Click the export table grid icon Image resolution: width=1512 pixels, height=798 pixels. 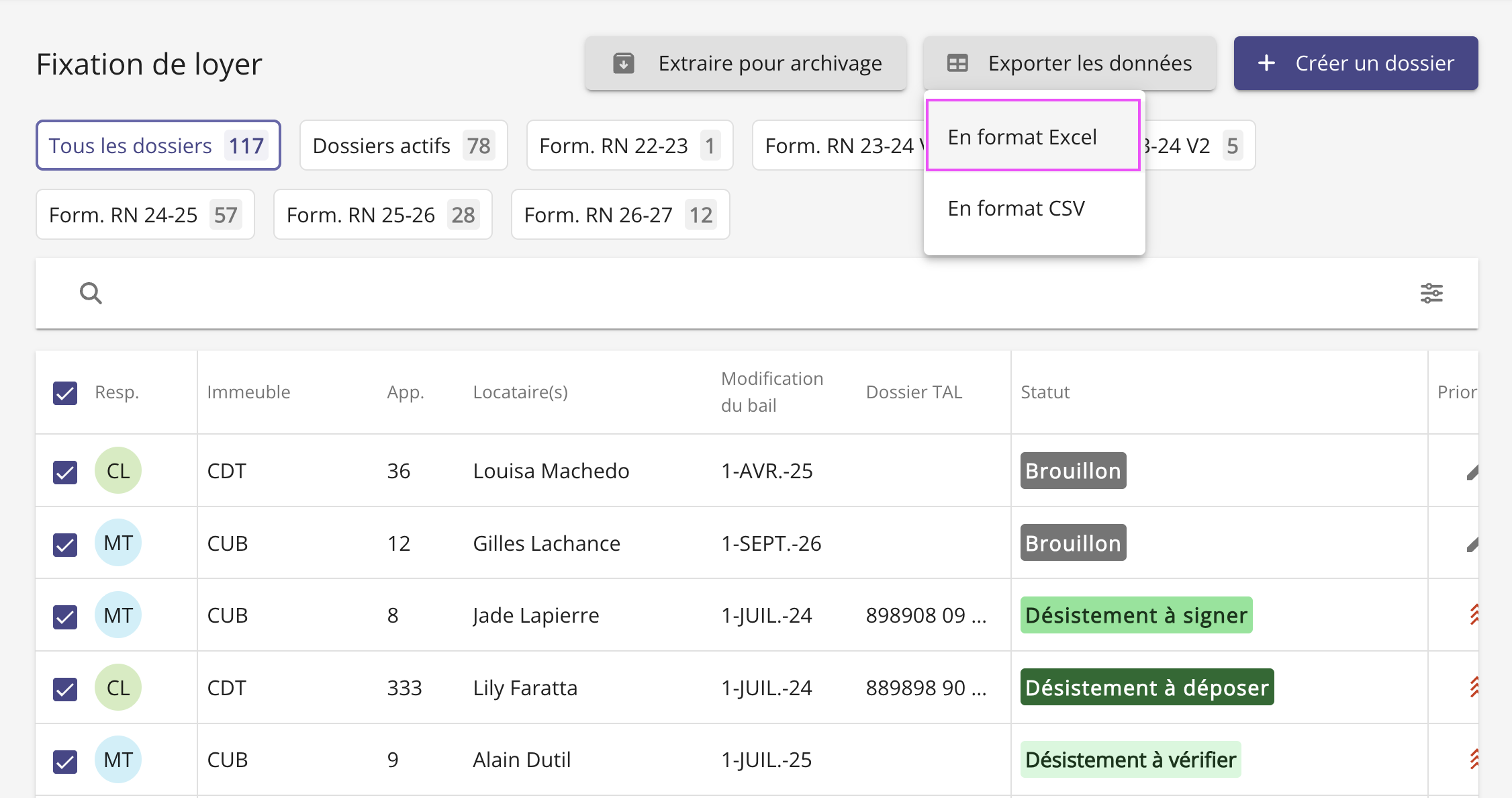click(957, 63)
